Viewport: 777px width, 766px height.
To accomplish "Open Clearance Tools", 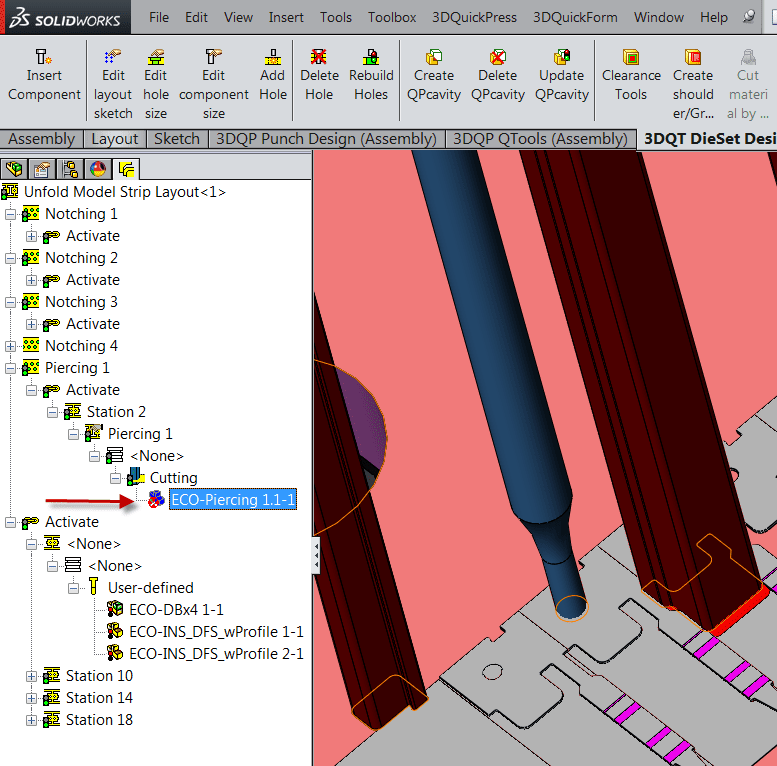I will [631, 75].
